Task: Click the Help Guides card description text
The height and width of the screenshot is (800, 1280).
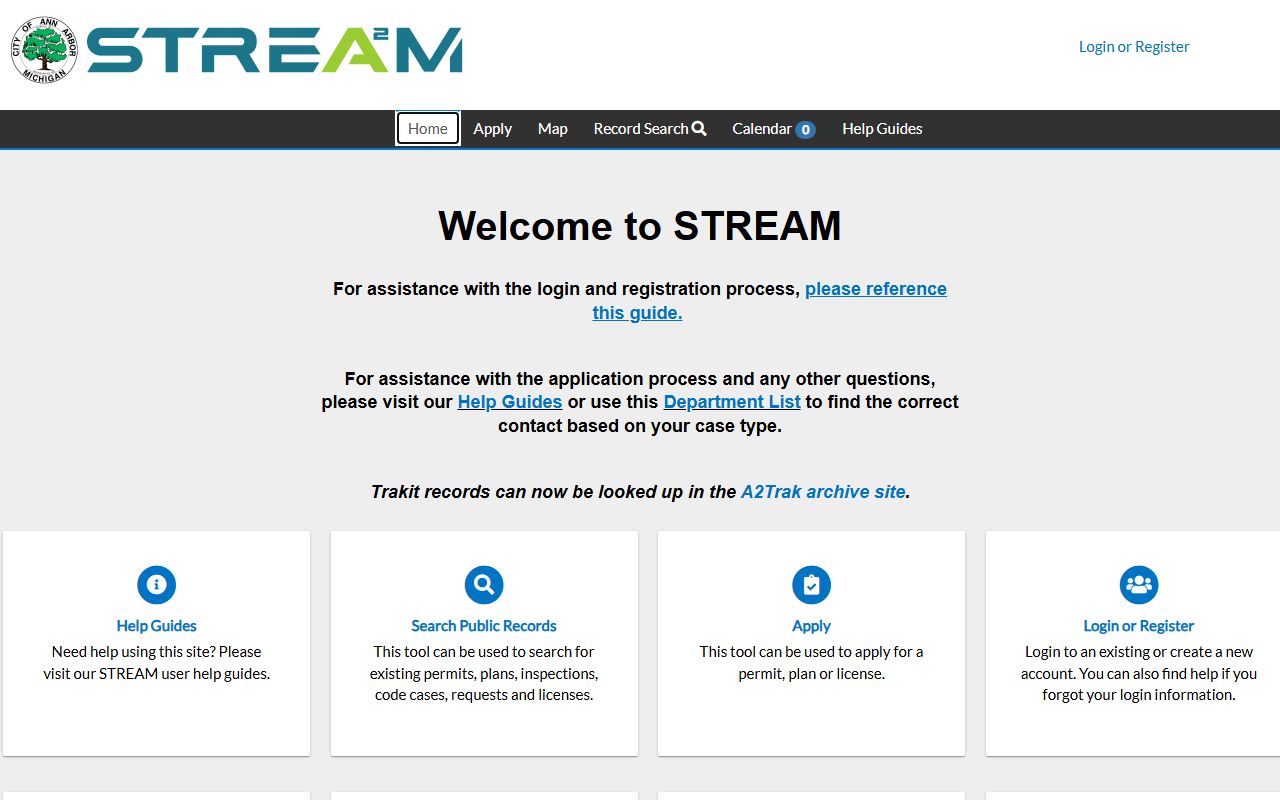Action: click(156, 662)
